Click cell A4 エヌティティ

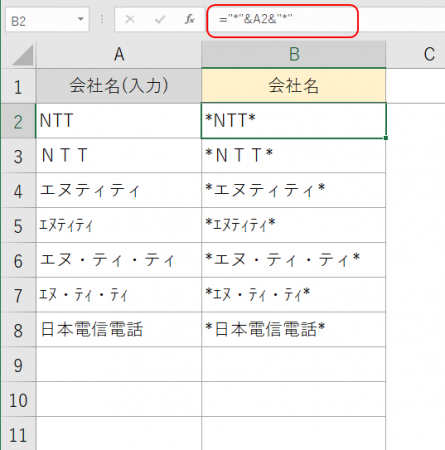pos(119,191)
